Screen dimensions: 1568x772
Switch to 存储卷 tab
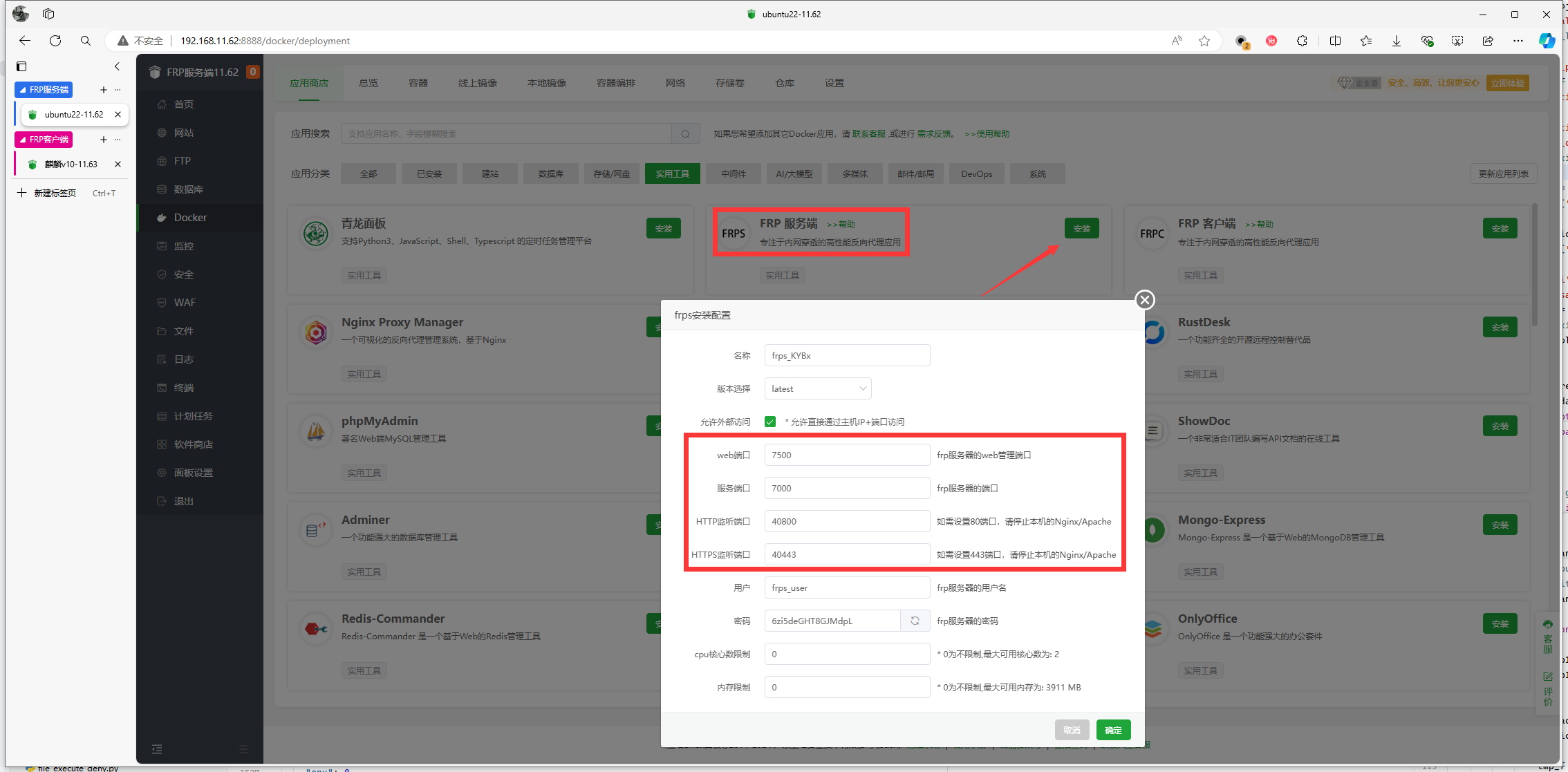(x=730, y=83)
